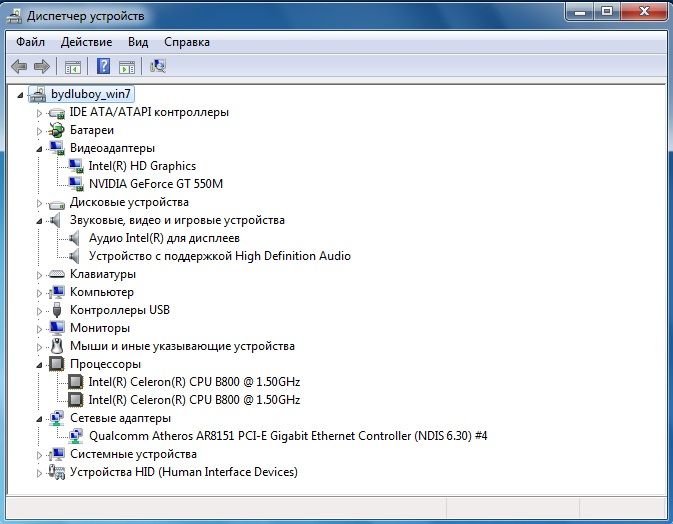Click the Мыши mouse icon

pyautogui.click(x=57, y=346)
